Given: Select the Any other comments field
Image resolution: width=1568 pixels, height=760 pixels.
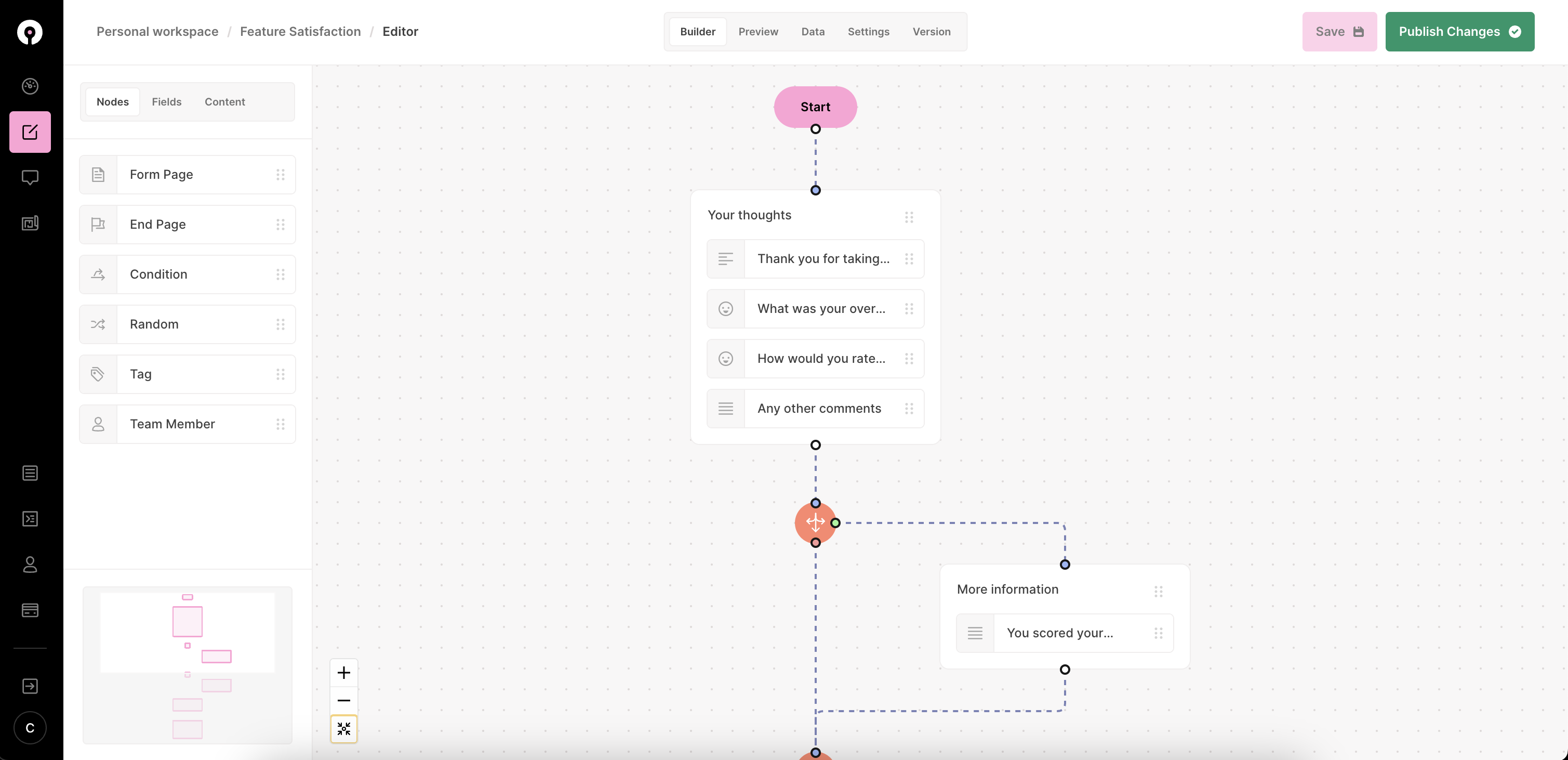Looking at the screenshot, I should point(819,409).
